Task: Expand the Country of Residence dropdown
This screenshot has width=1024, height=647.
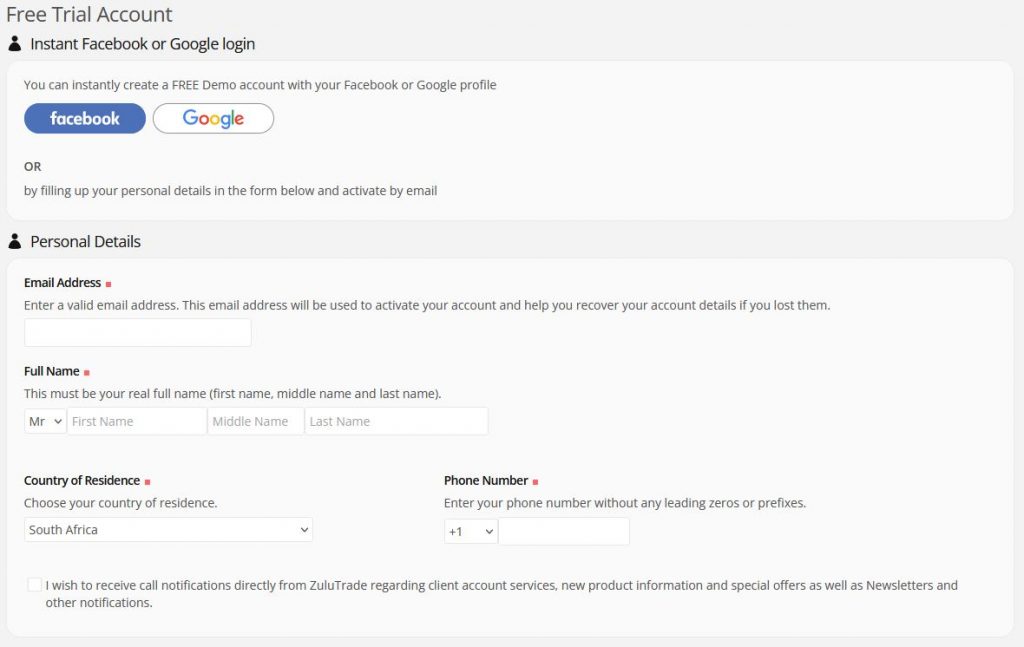Action: pos(168,530)
